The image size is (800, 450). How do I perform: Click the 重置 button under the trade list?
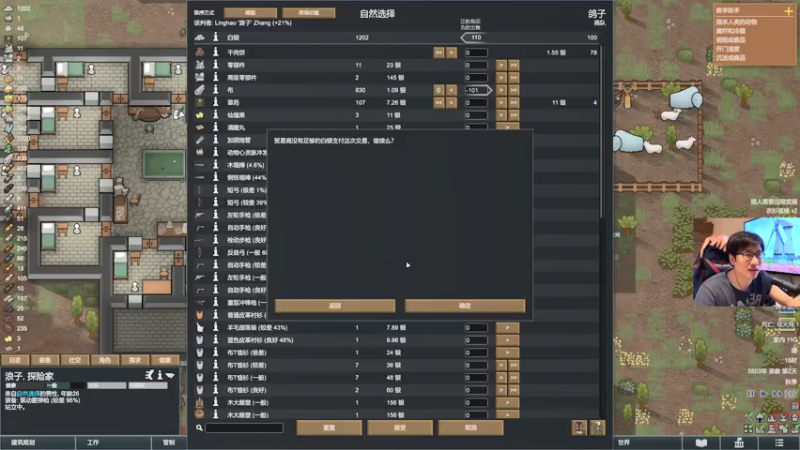(329, 428)
